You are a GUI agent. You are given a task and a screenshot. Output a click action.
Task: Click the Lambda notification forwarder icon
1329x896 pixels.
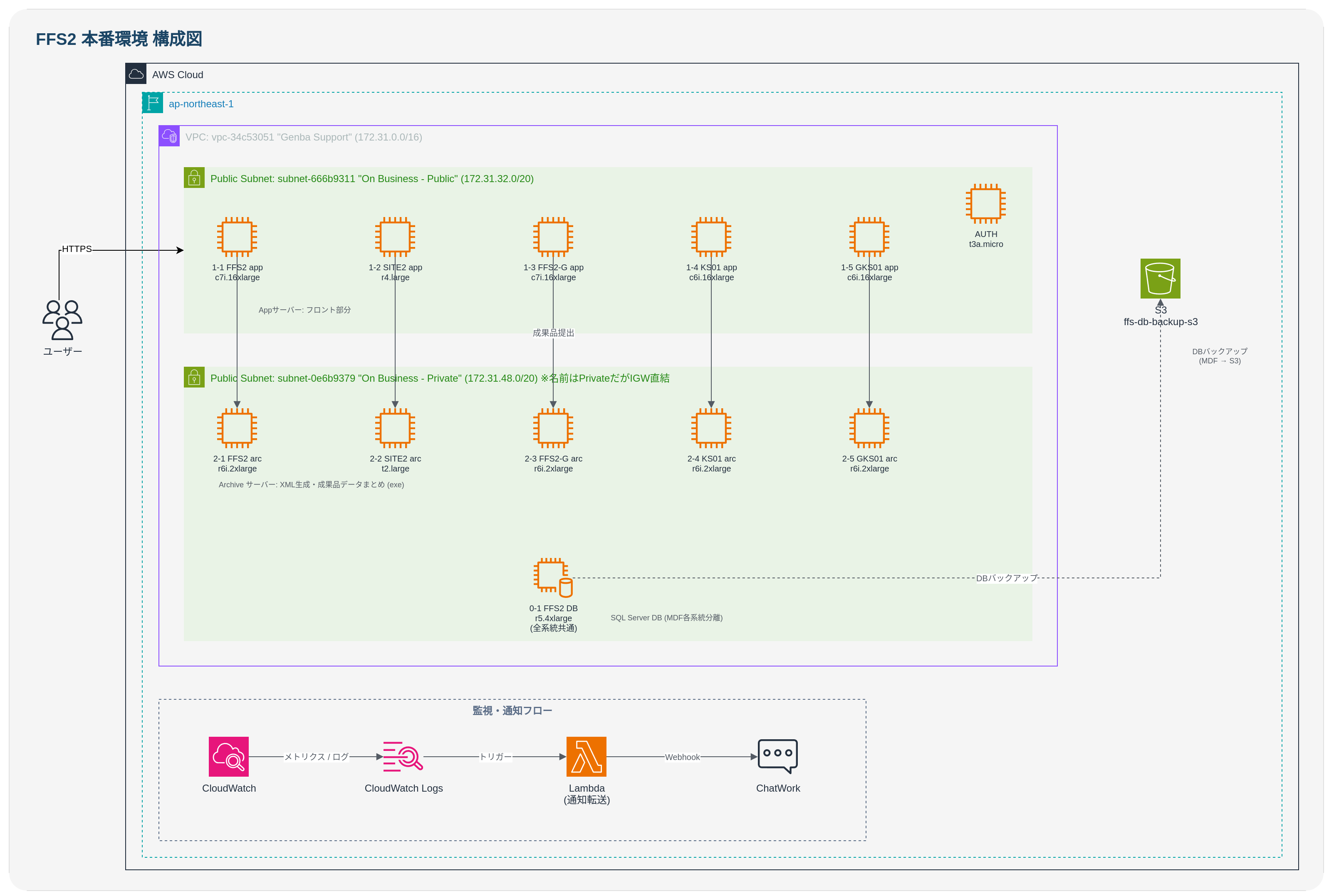[x=586, y=756]
